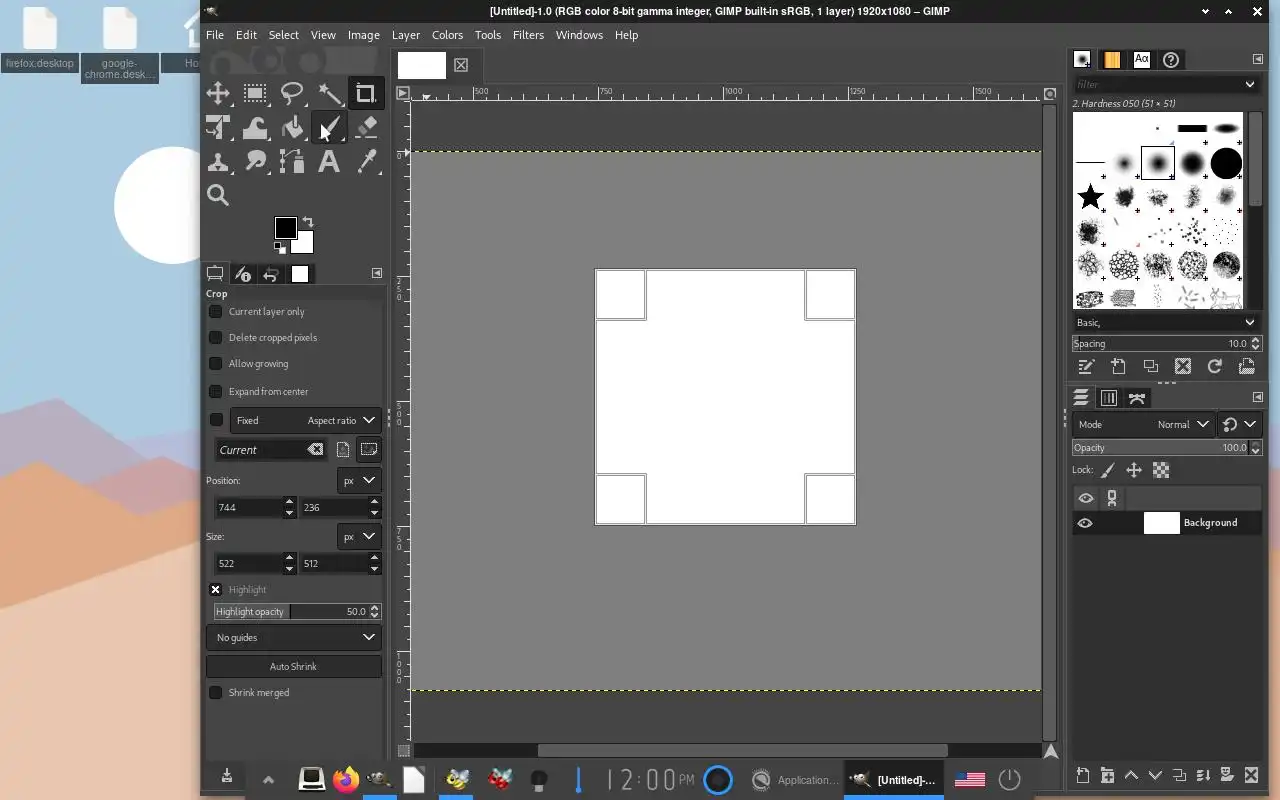Open brush as image
This screenshot has width=1280, height=800.
click(x=1246, y=367)
